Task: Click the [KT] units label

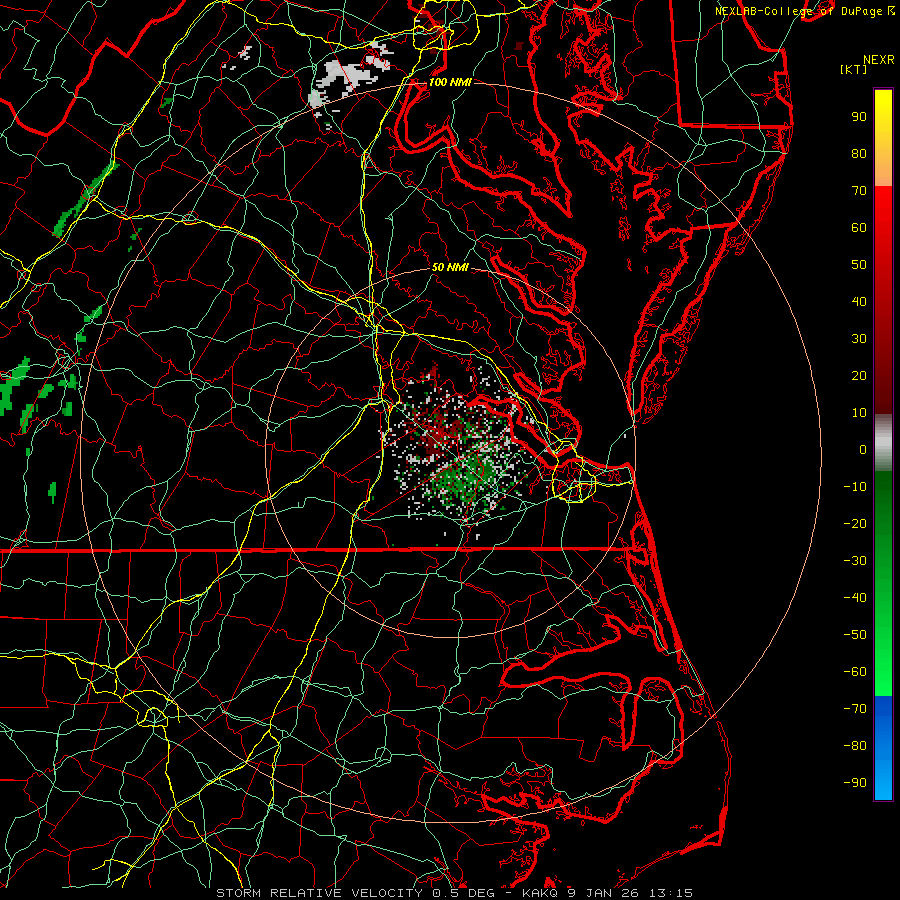Action: point(853,69)
